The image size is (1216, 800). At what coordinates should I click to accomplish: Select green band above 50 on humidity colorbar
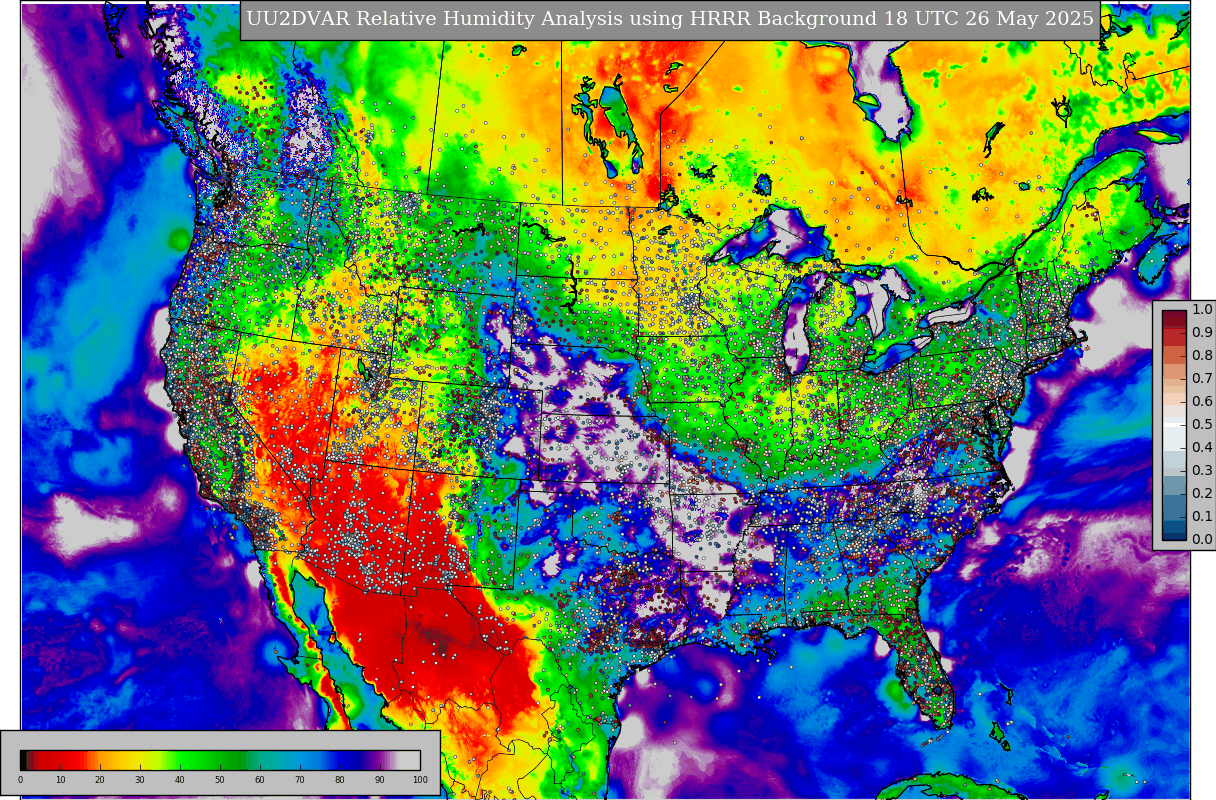(x=220, y=760)
